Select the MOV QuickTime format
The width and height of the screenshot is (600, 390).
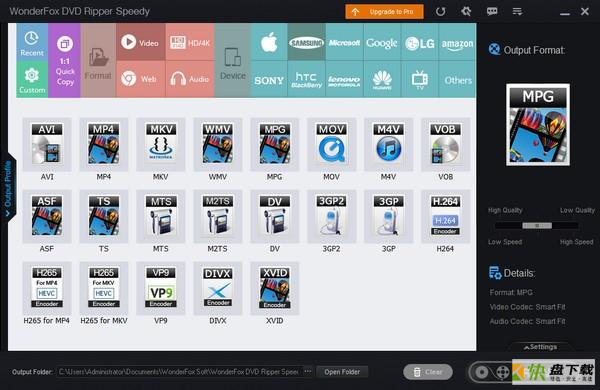click(x=331, y=144)
